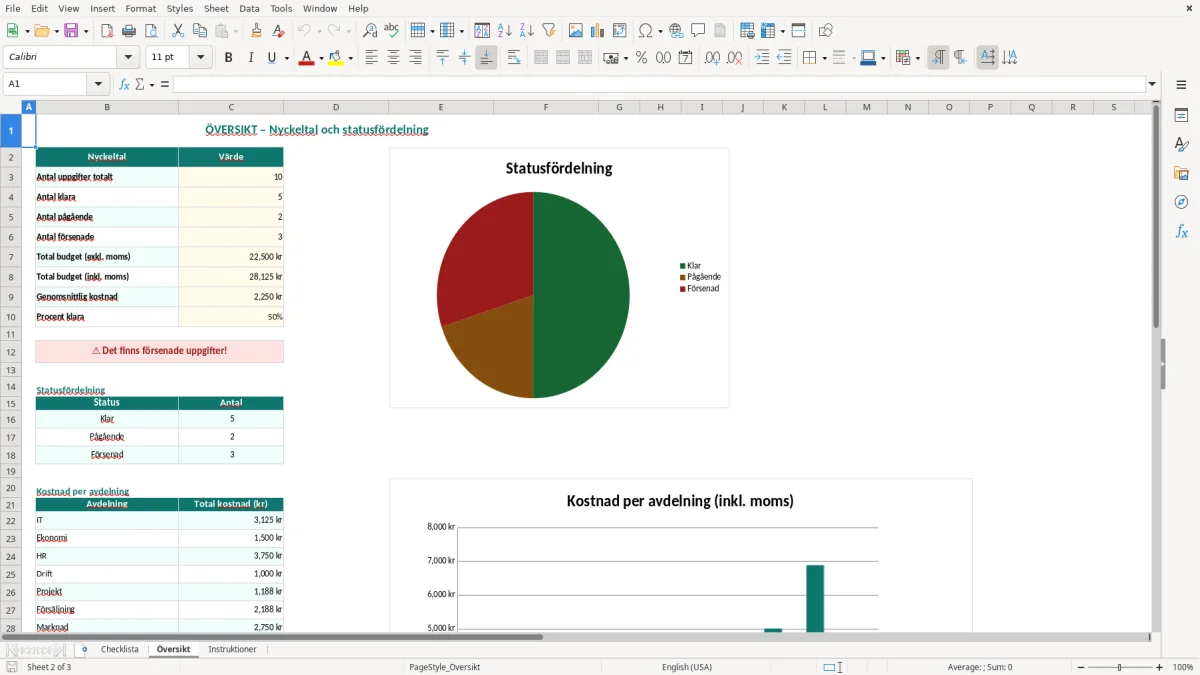Viewport: 1200px width, 675px height.
Task: Add decimal place icon
Action: [712, 58]
